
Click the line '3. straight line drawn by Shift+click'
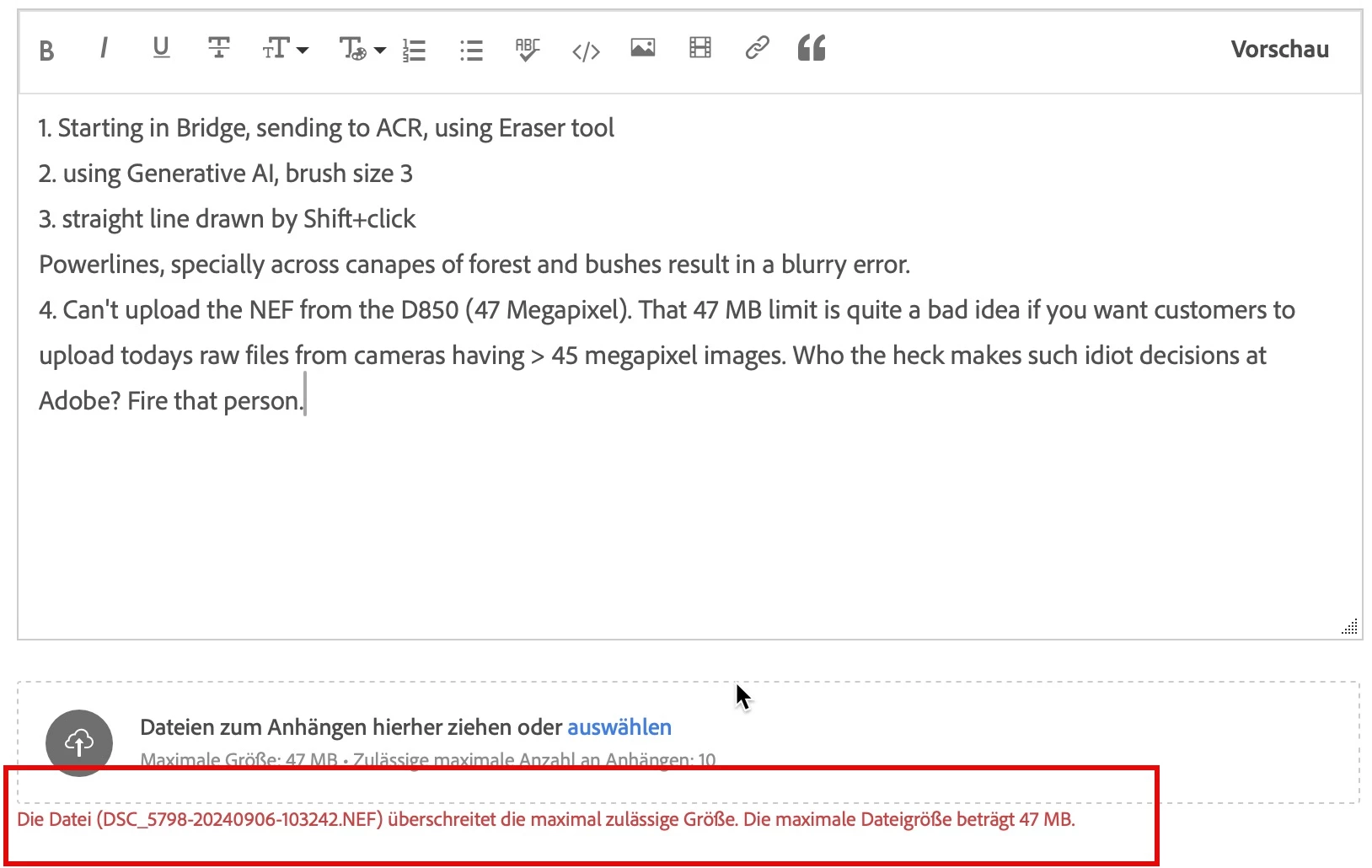(x=228, y=219)
